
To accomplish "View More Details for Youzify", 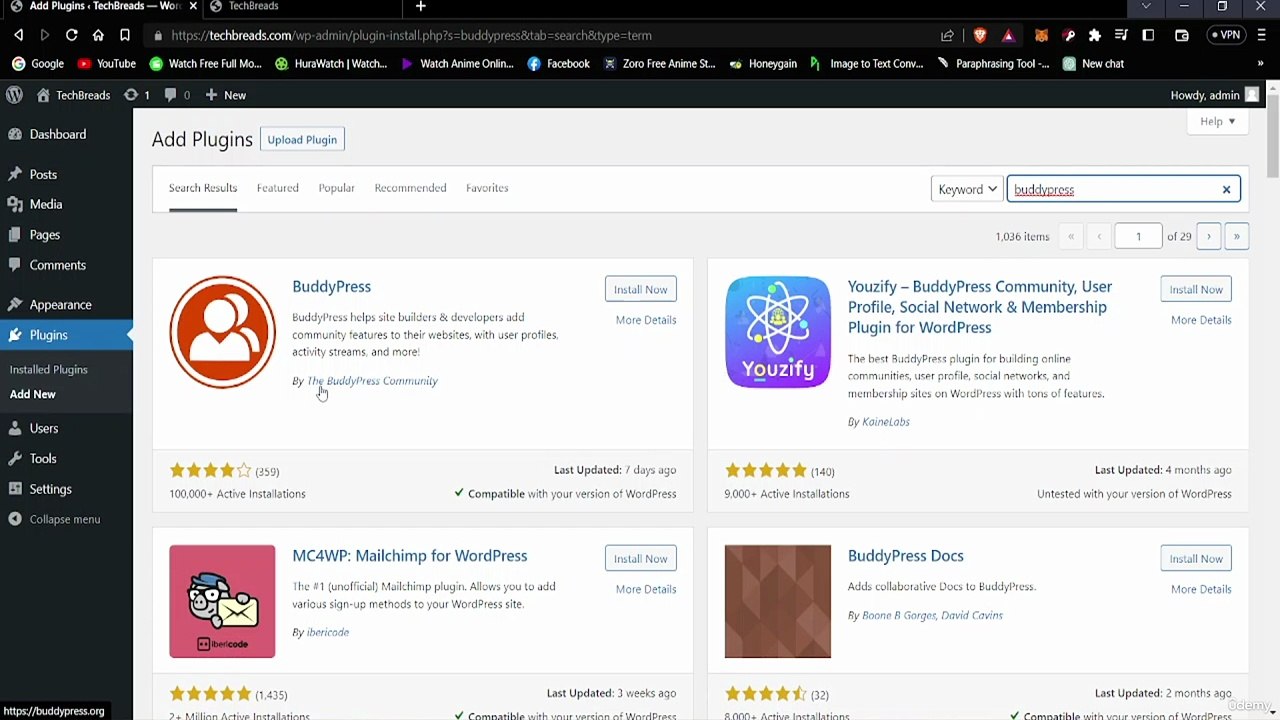I will point(1201,320).
